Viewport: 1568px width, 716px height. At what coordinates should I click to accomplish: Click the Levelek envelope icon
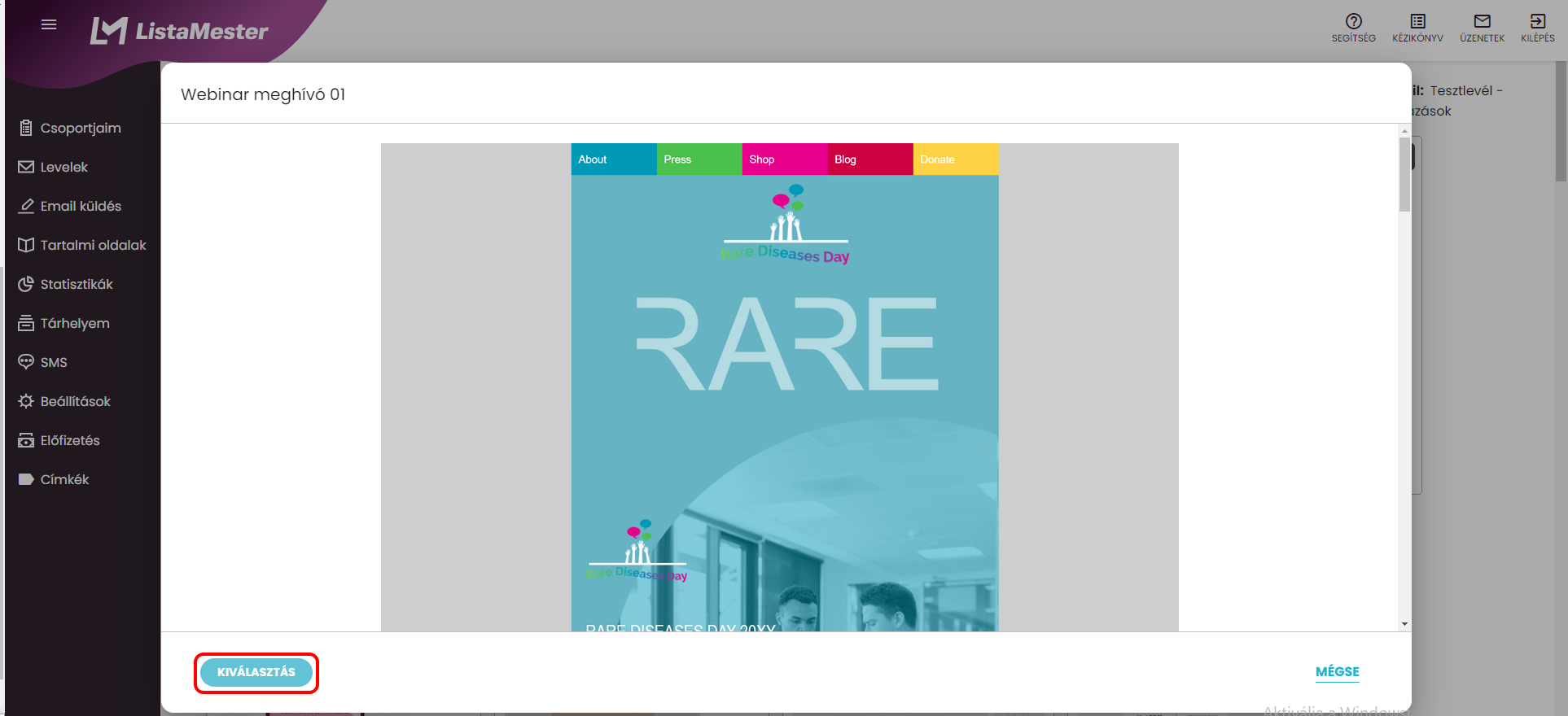click(26, 167)
